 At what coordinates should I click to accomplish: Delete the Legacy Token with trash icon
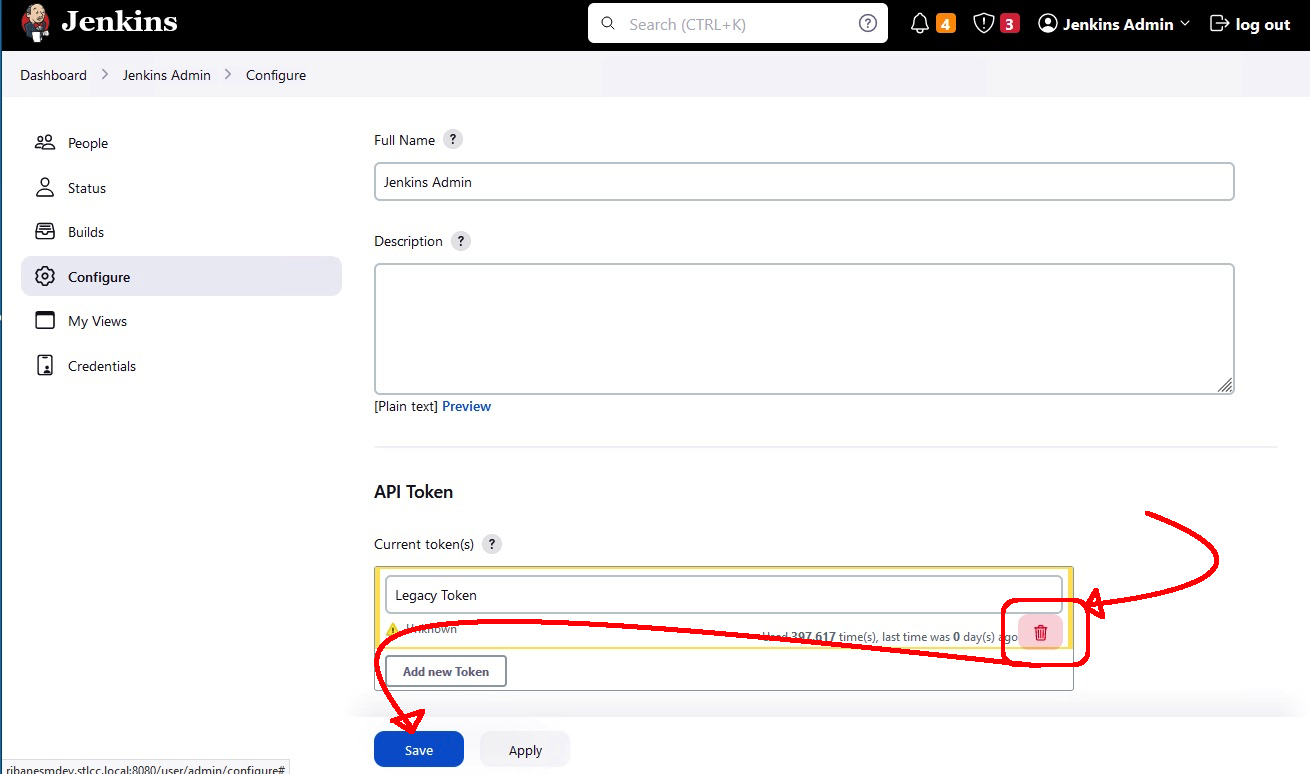pyautogui.click(x=1041, y=632)
